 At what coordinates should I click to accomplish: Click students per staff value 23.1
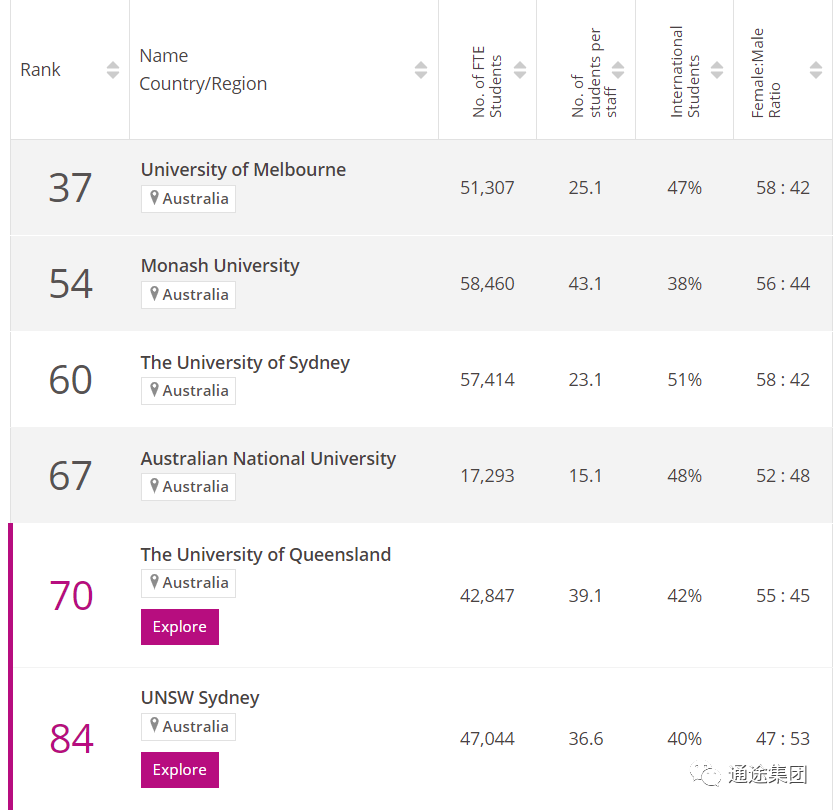585,380
